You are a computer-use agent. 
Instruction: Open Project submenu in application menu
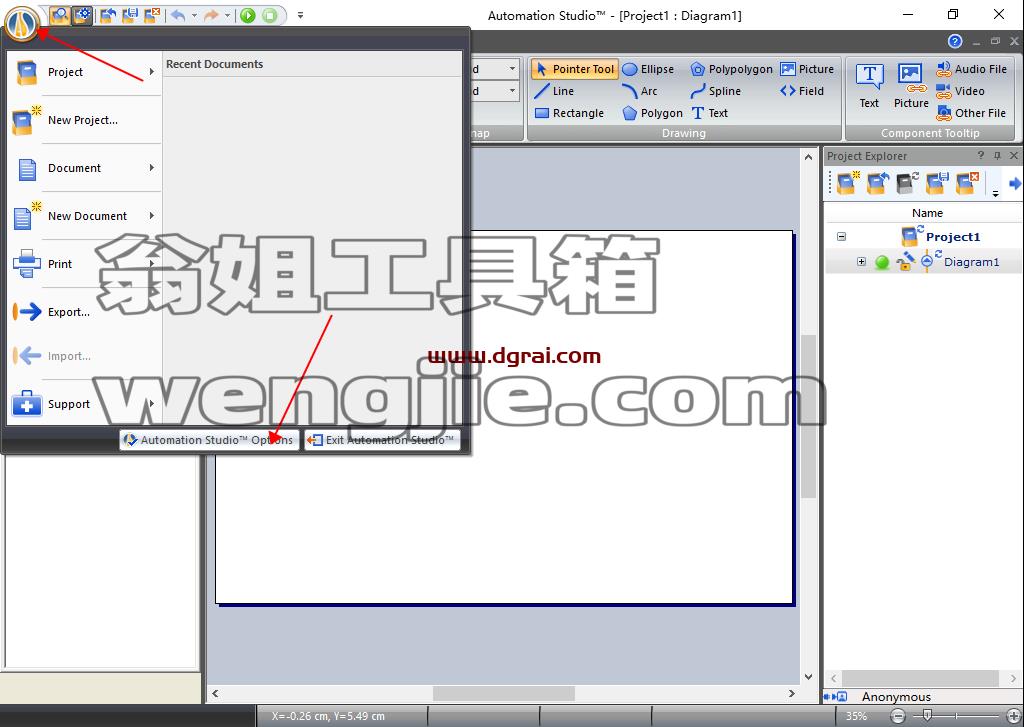click(84, 72)
